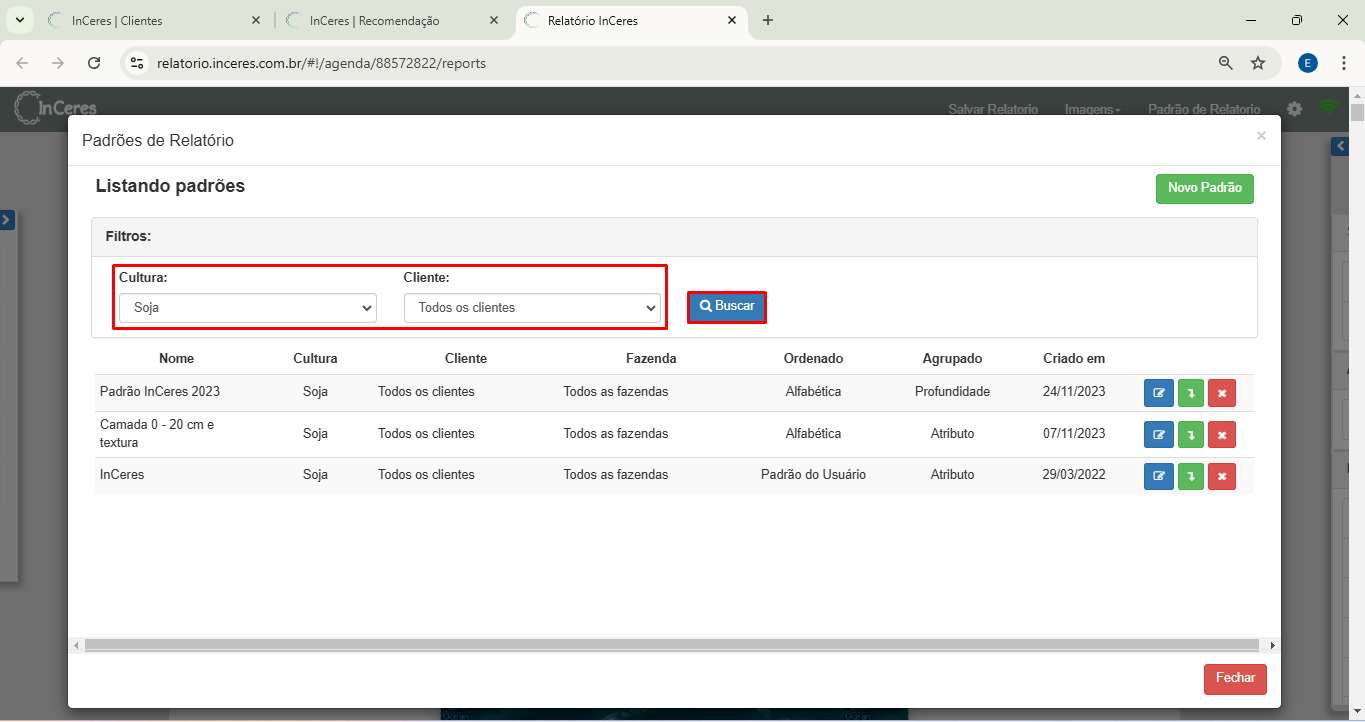
Task: View site information icon in address bar
Action: point(138,63)
